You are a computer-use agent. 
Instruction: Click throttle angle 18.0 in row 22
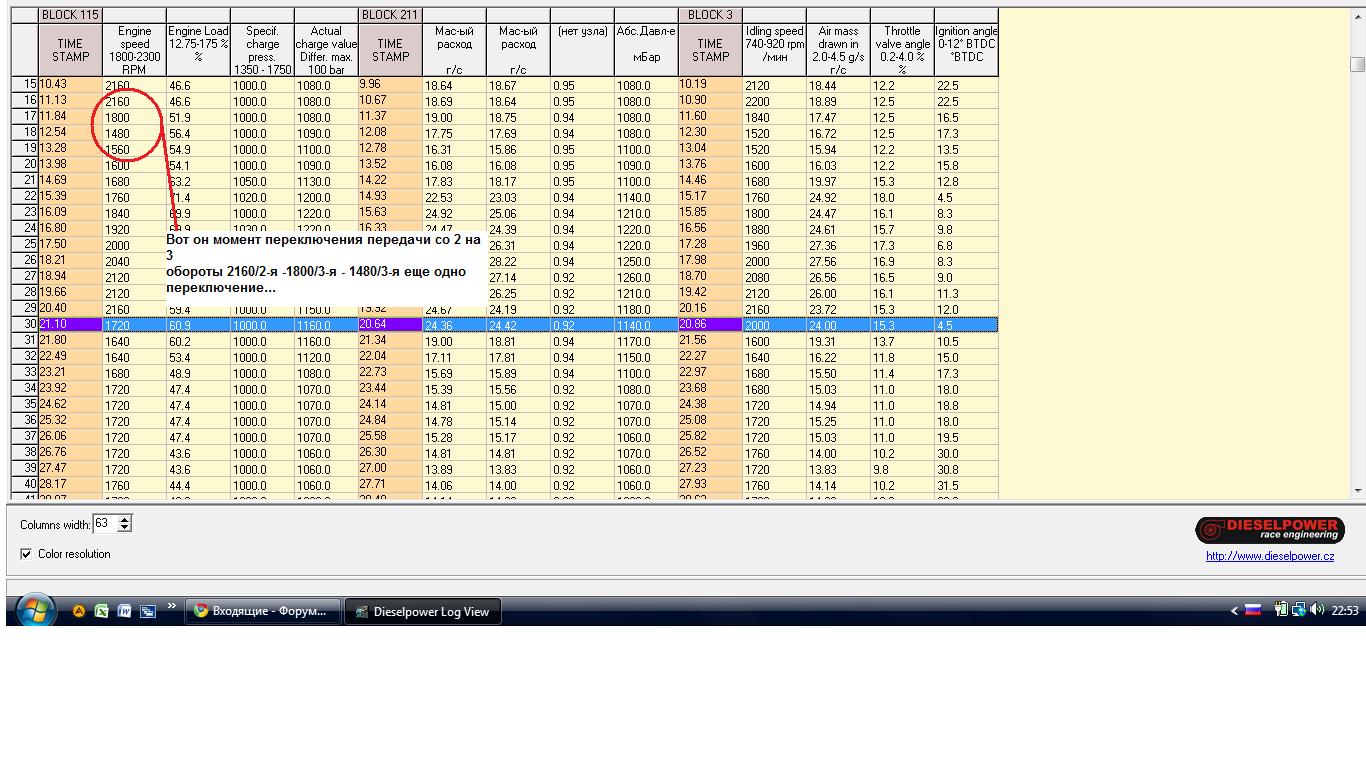902,197
